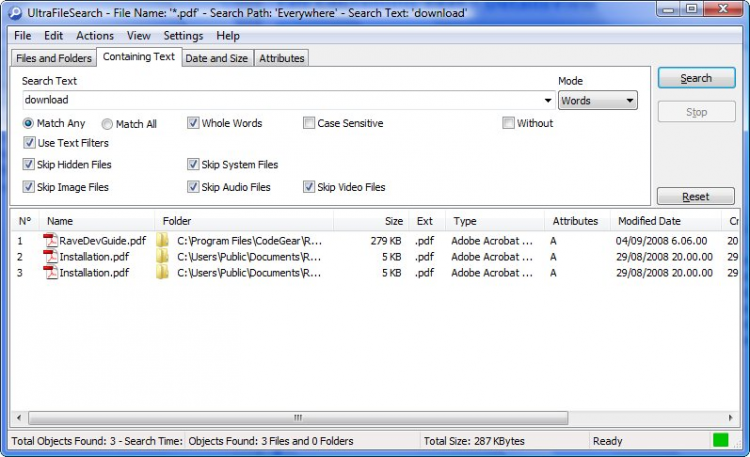Viewport: 750px width, 457px height.
Task: Open the Help menu
Action: [x=228, y=36]
